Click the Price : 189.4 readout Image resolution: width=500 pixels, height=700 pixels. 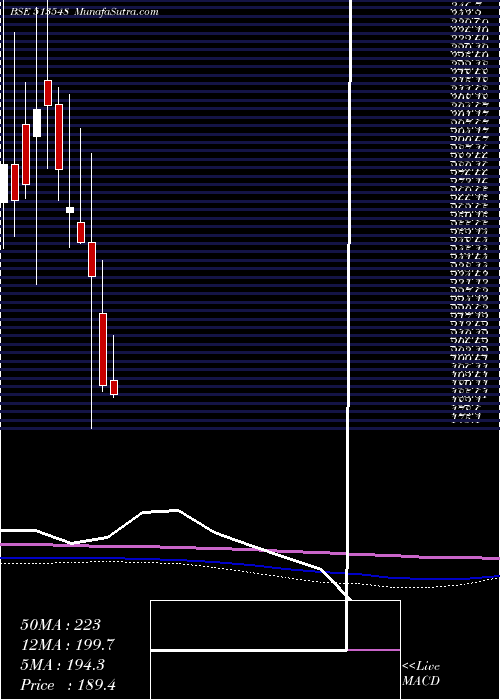coord(68,685)
